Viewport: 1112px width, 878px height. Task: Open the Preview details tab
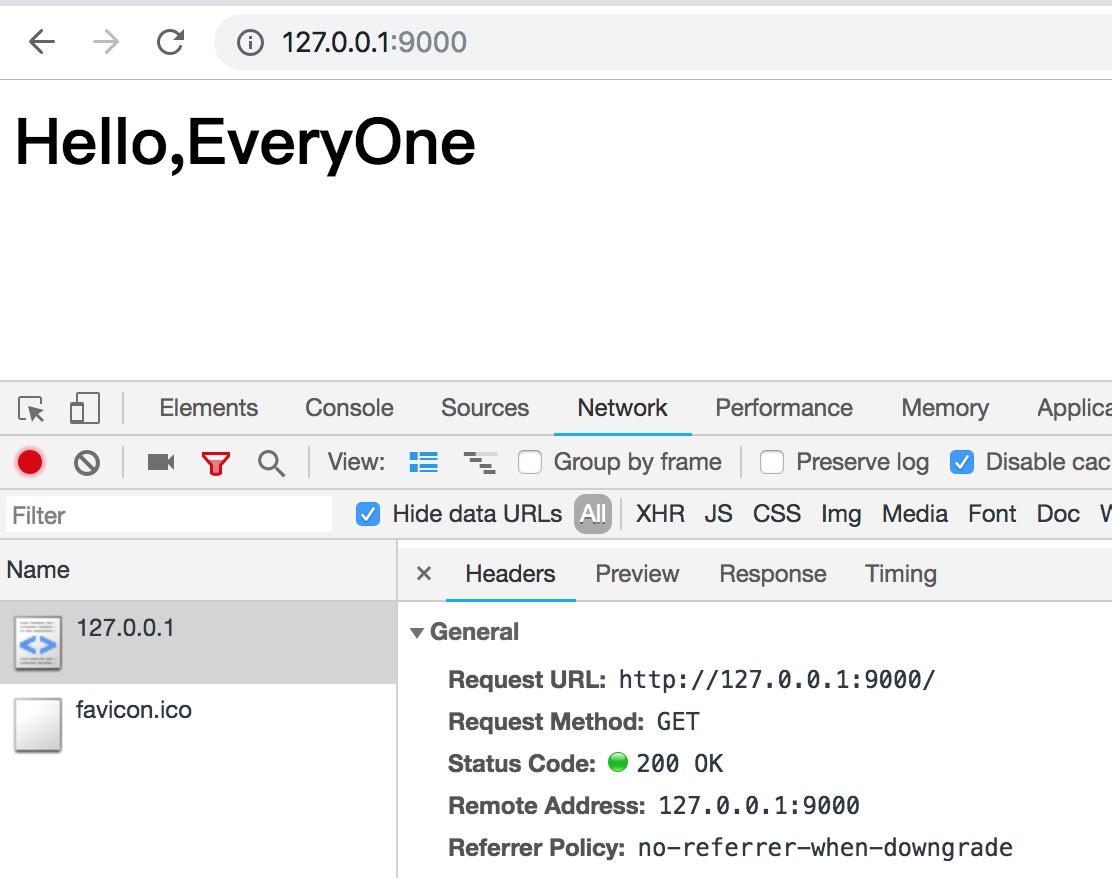(x=637, y=574)
